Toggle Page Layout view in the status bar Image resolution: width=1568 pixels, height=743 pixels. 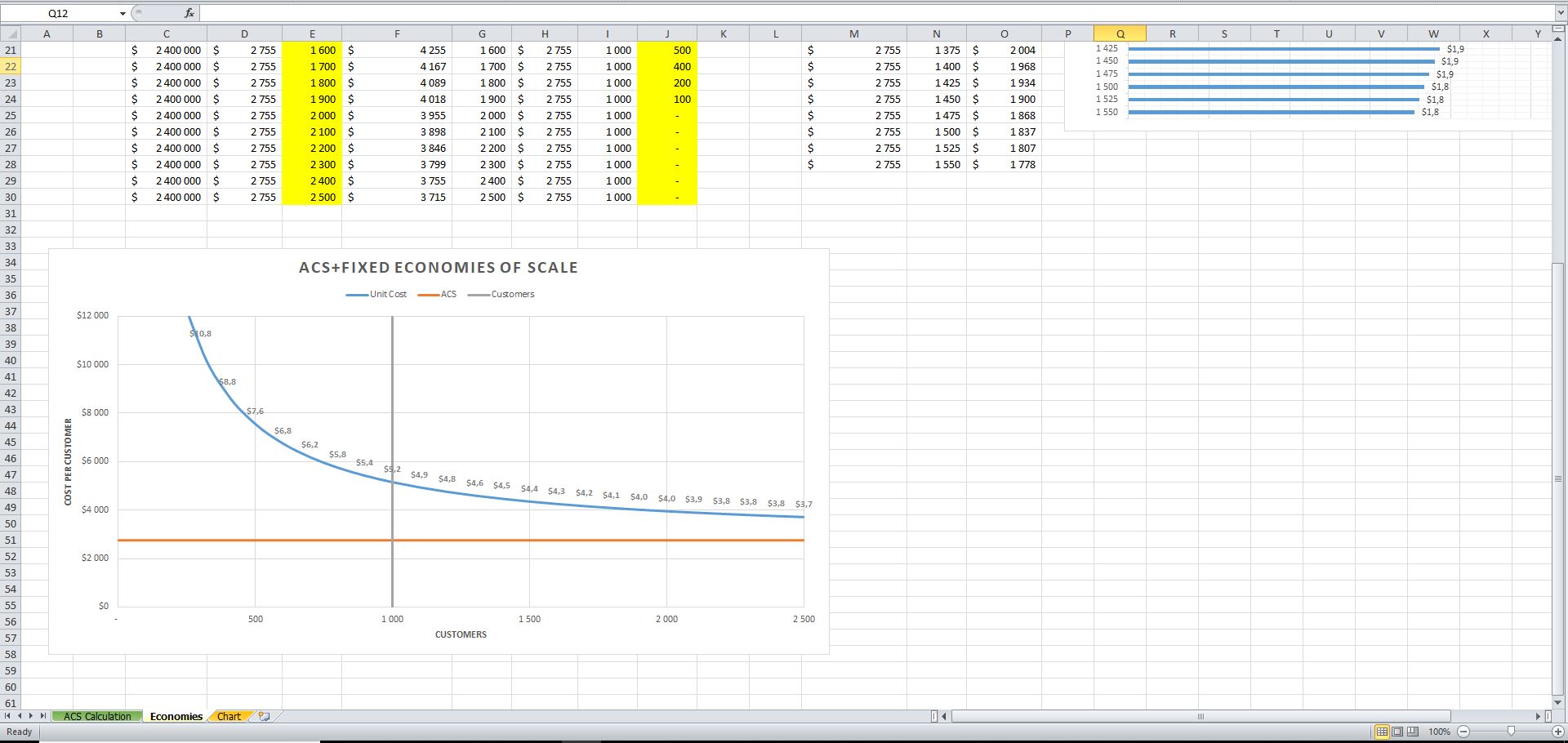(1396, 732)
